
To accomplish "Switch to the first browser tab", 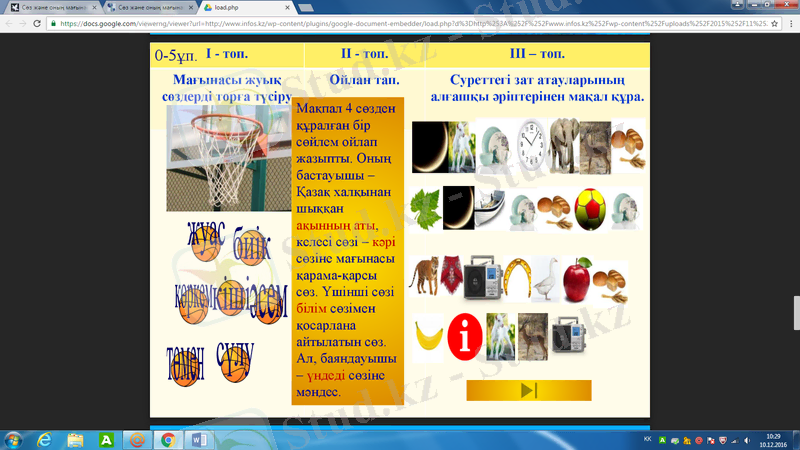I will (x=45, y=7).
